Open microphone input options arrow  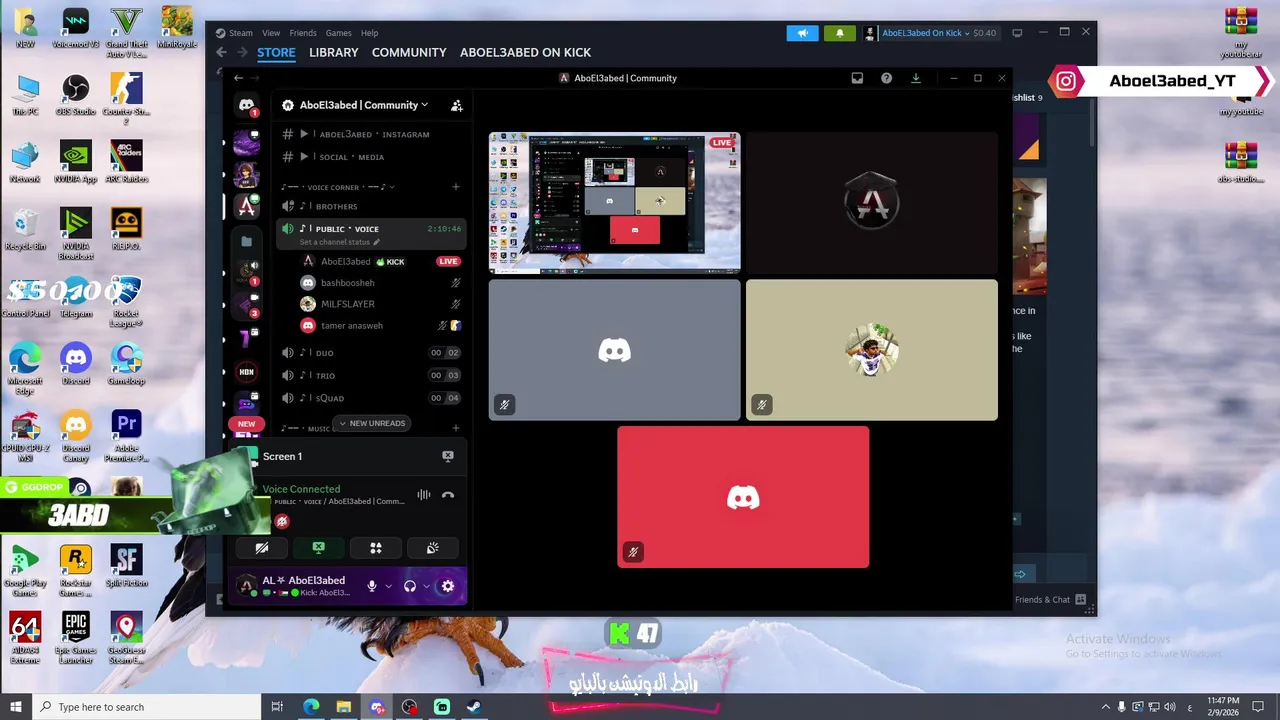click(388, 587)
